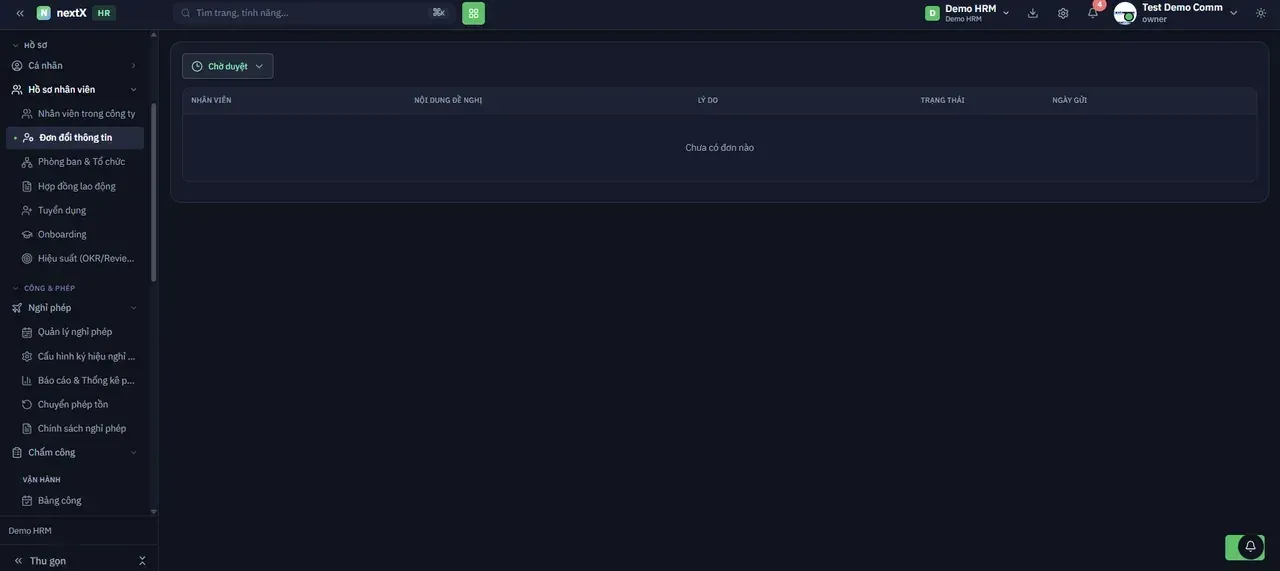1280x571 pixels.
Task: Expand 'Cá nhân' menu item
Action: coord(75,65)
